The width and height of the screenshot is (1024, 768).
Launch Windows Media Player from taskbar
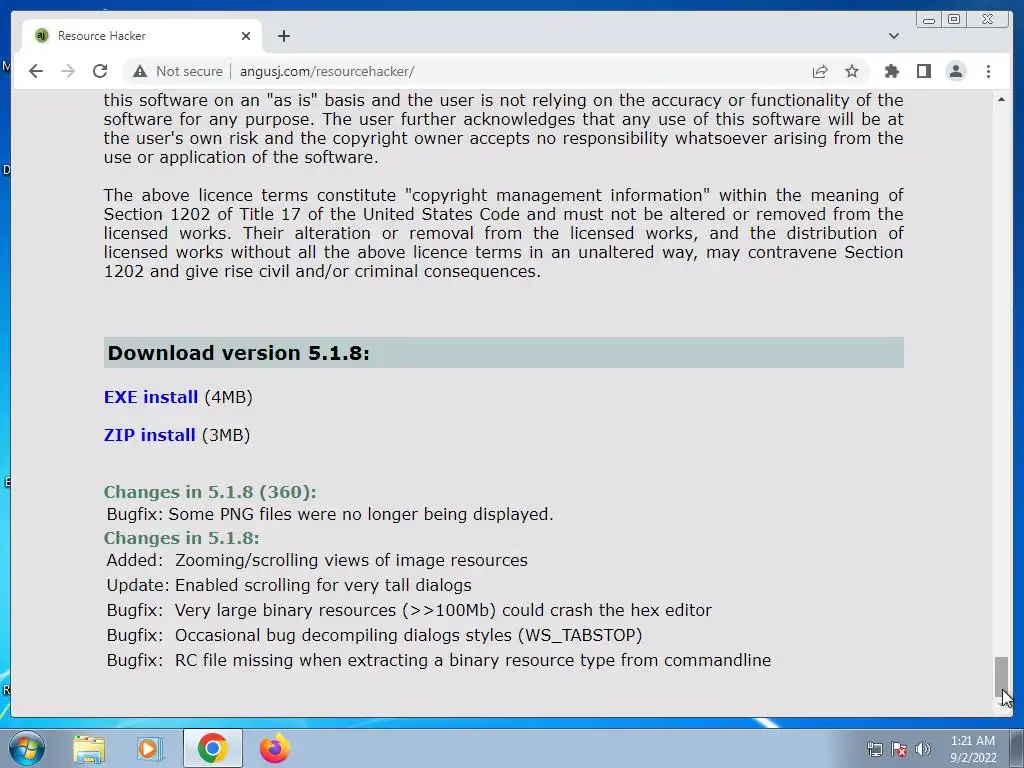pyautogui.click(x=149, y=748)
